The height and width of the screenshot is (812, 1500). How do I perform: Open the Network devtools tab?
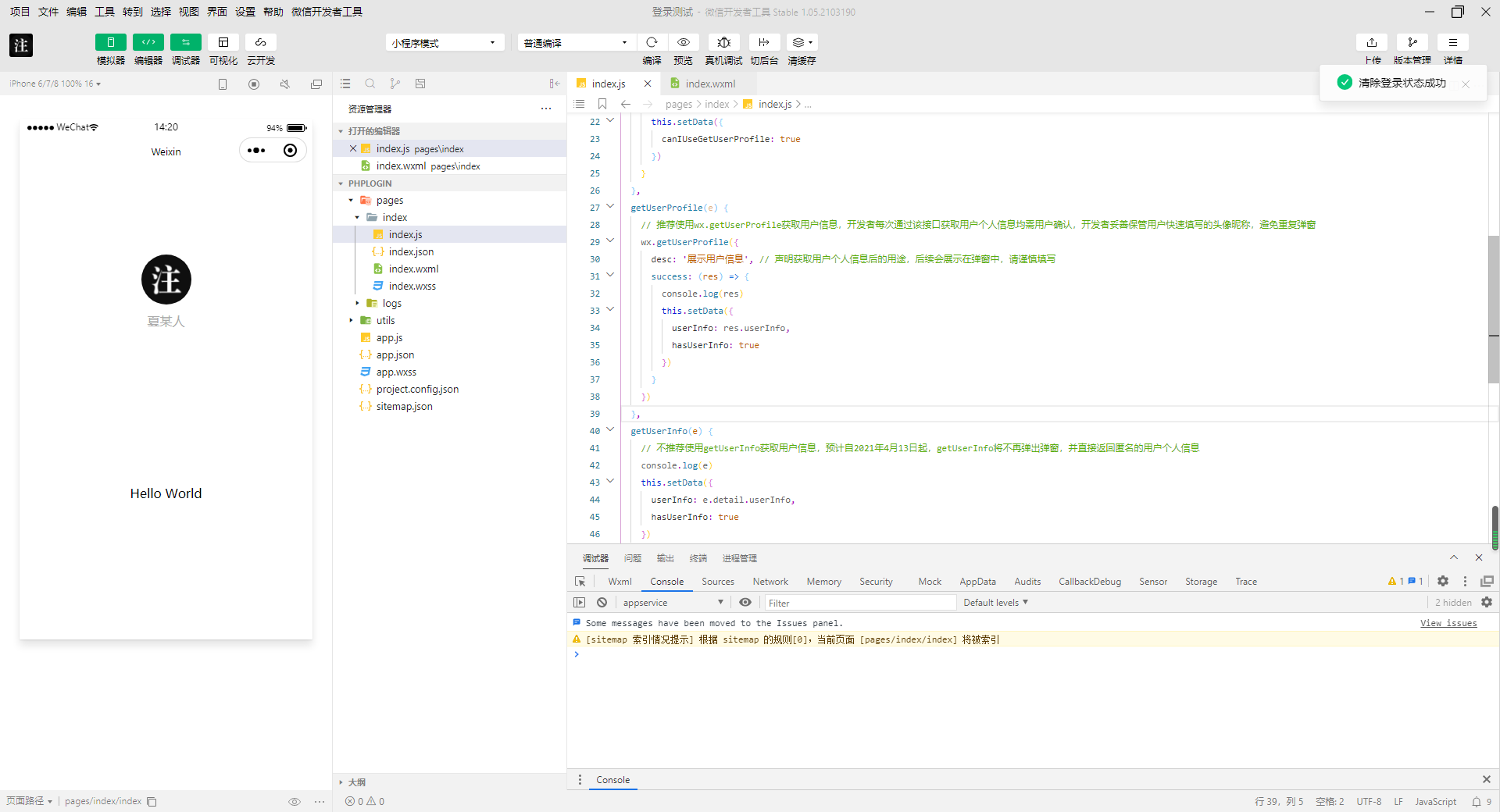[770, 582]
